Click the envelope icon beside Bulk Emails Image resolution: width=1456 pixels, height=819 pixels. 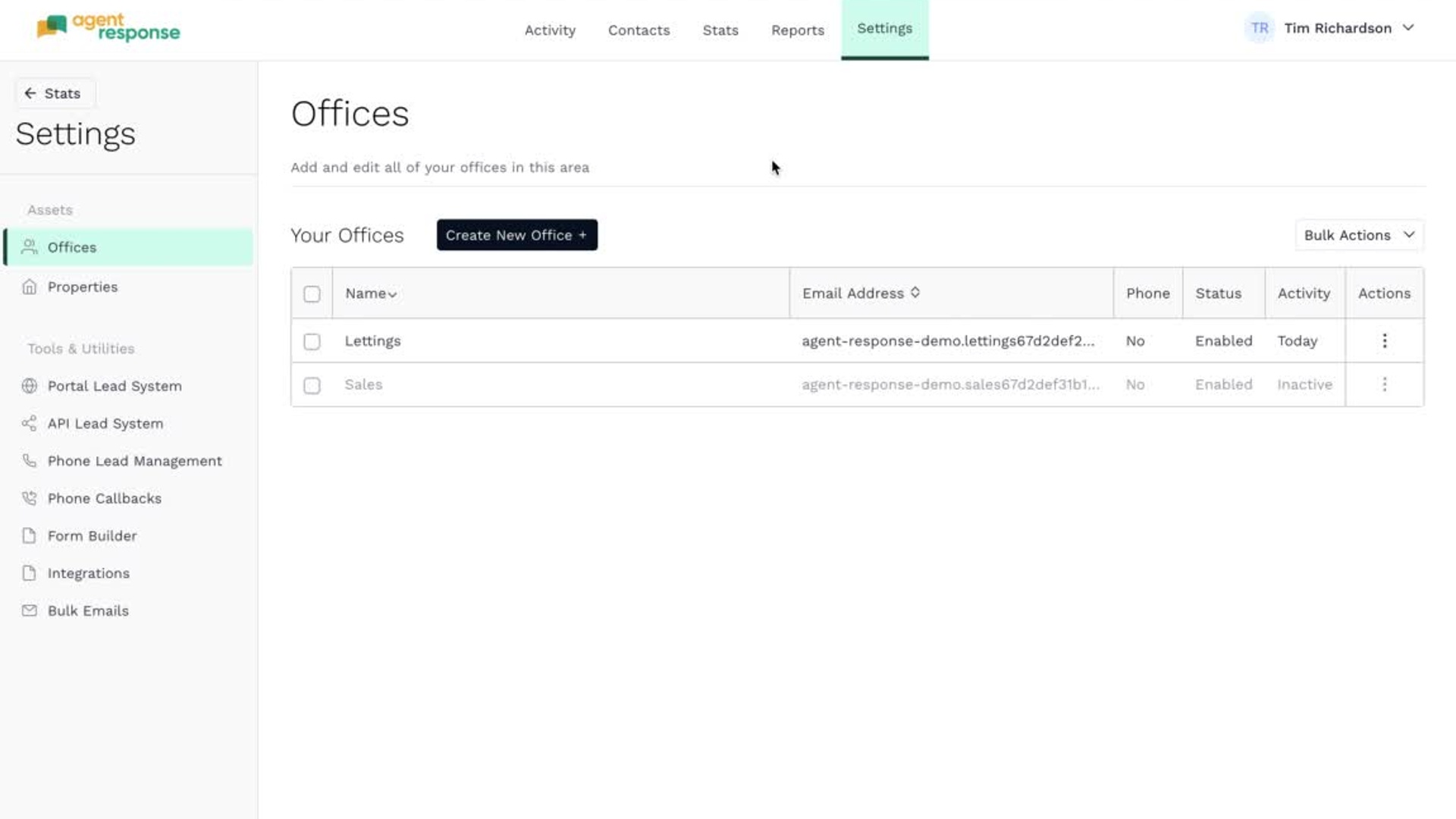coord(30,610)
